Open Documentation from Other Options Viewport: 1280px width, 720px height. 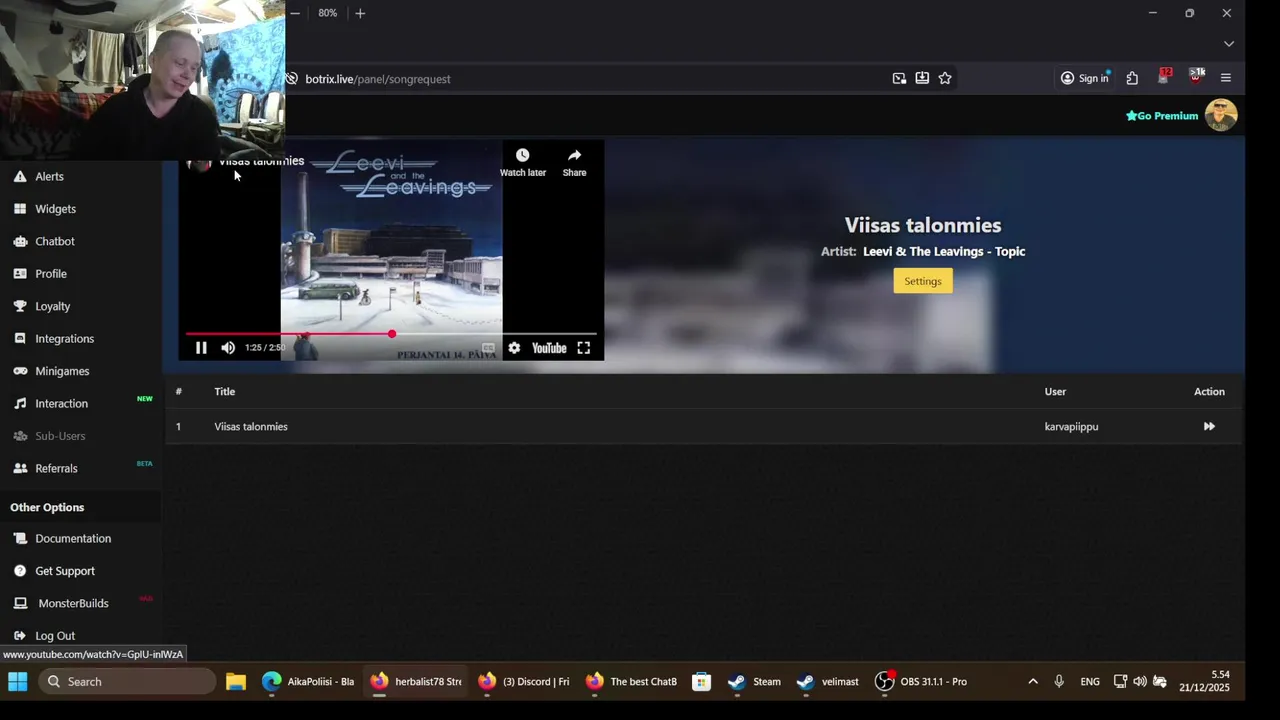coord(73,538)
